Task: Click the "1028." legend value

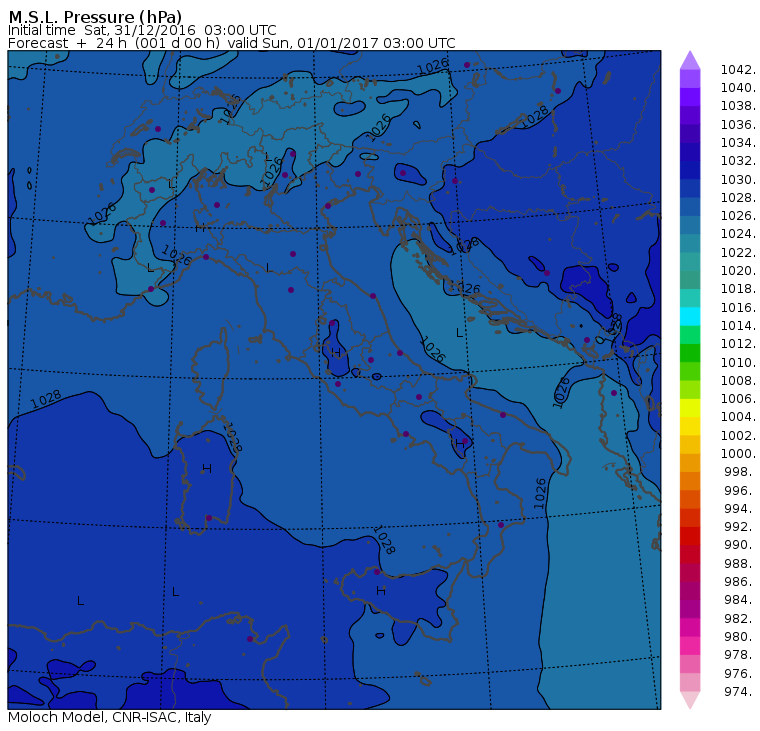Action: coord(738,198)
